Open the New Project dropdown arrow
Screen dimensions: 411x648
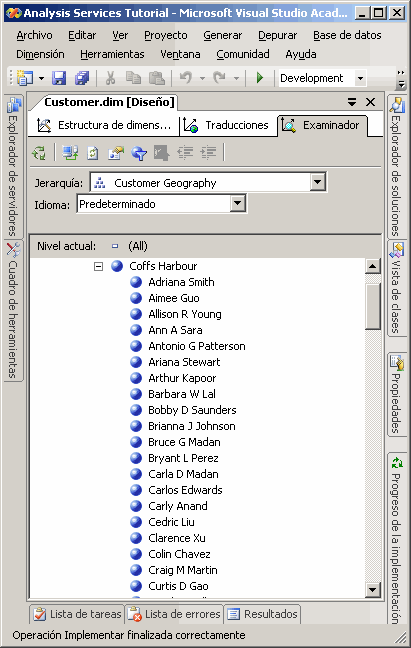pos(41,78)
